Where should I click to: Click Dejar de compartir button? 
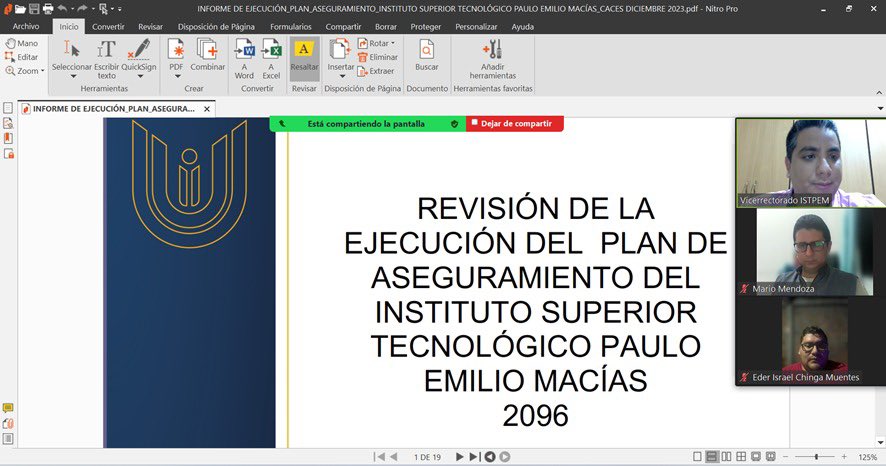click(x=515, y=123)
